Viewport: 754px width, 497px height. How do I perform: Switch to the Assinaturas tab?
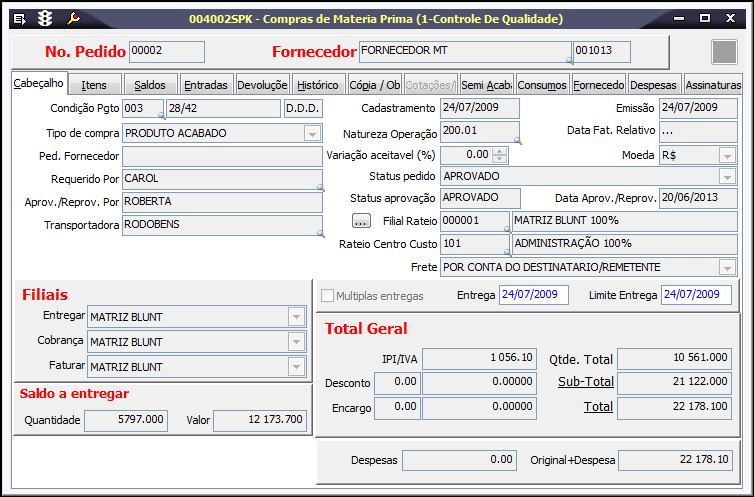(713, 85)
